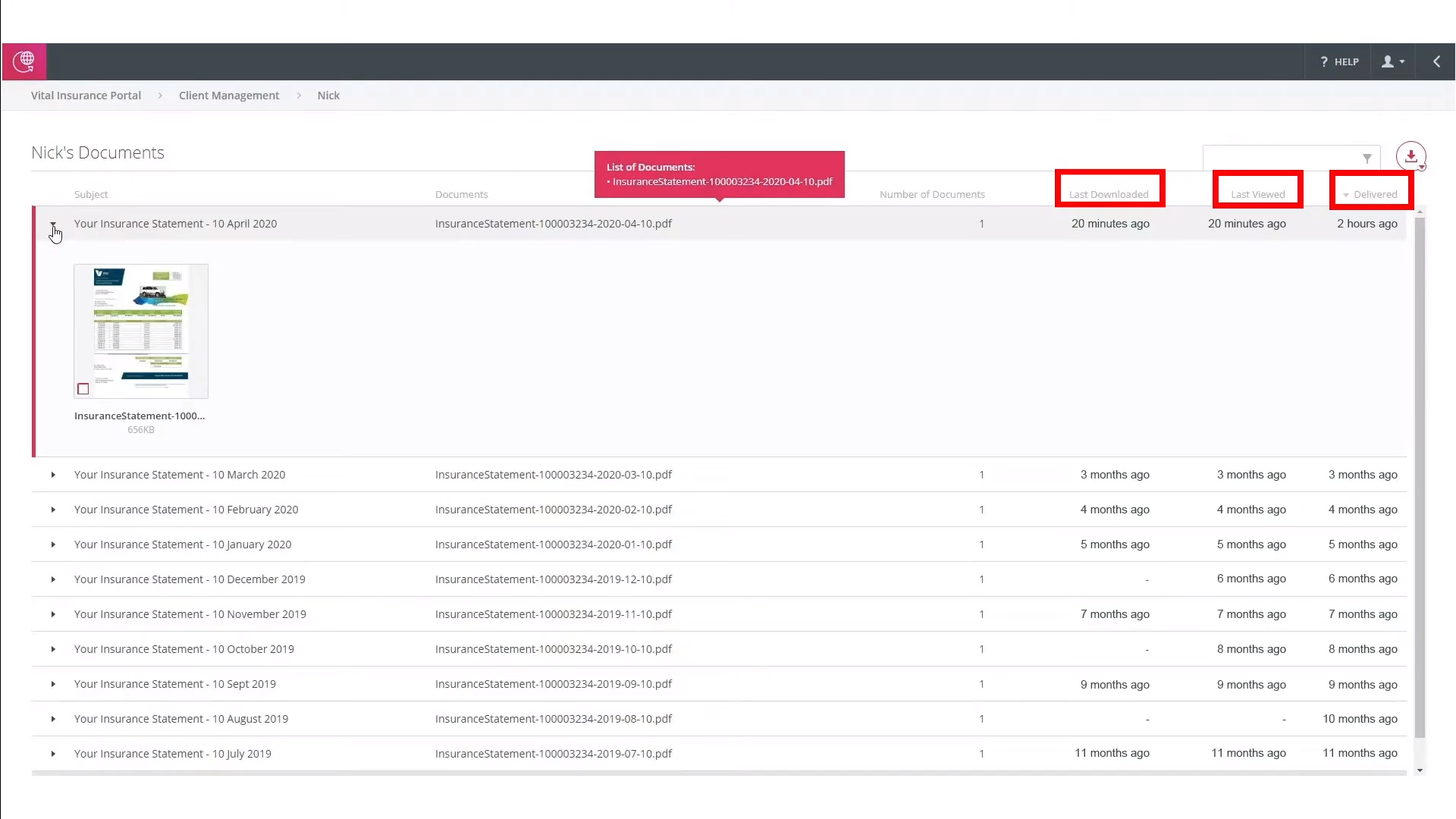
Task: Expand the 10 December 2019 statement row
Action: [53, 579]
